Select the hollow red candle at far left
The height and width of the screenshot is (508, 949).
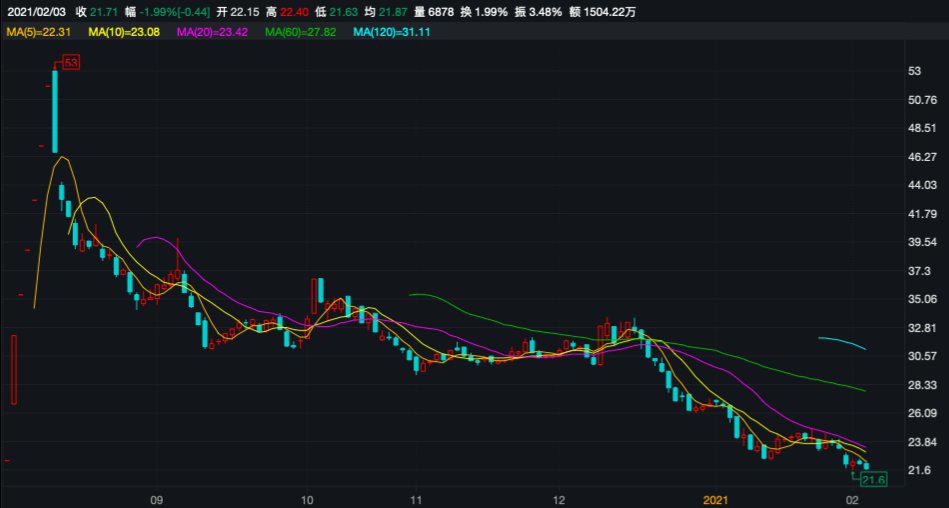click(14, 369)
